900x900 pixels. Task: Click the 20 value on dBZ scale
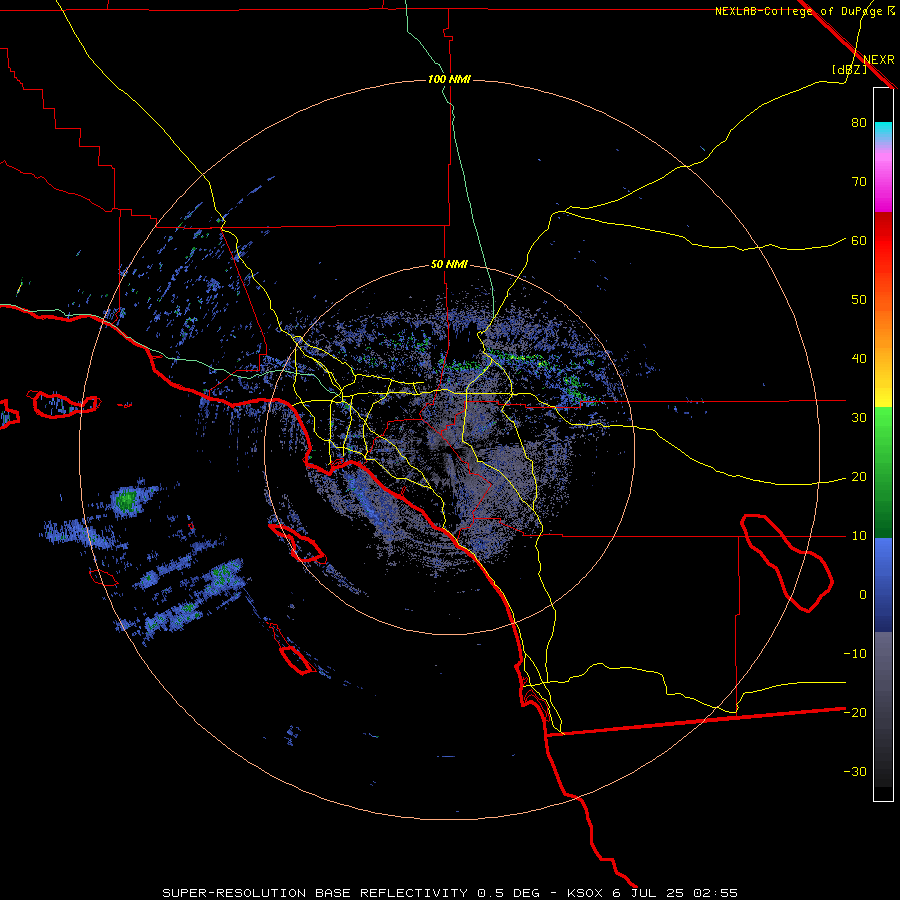coord(859,477)
